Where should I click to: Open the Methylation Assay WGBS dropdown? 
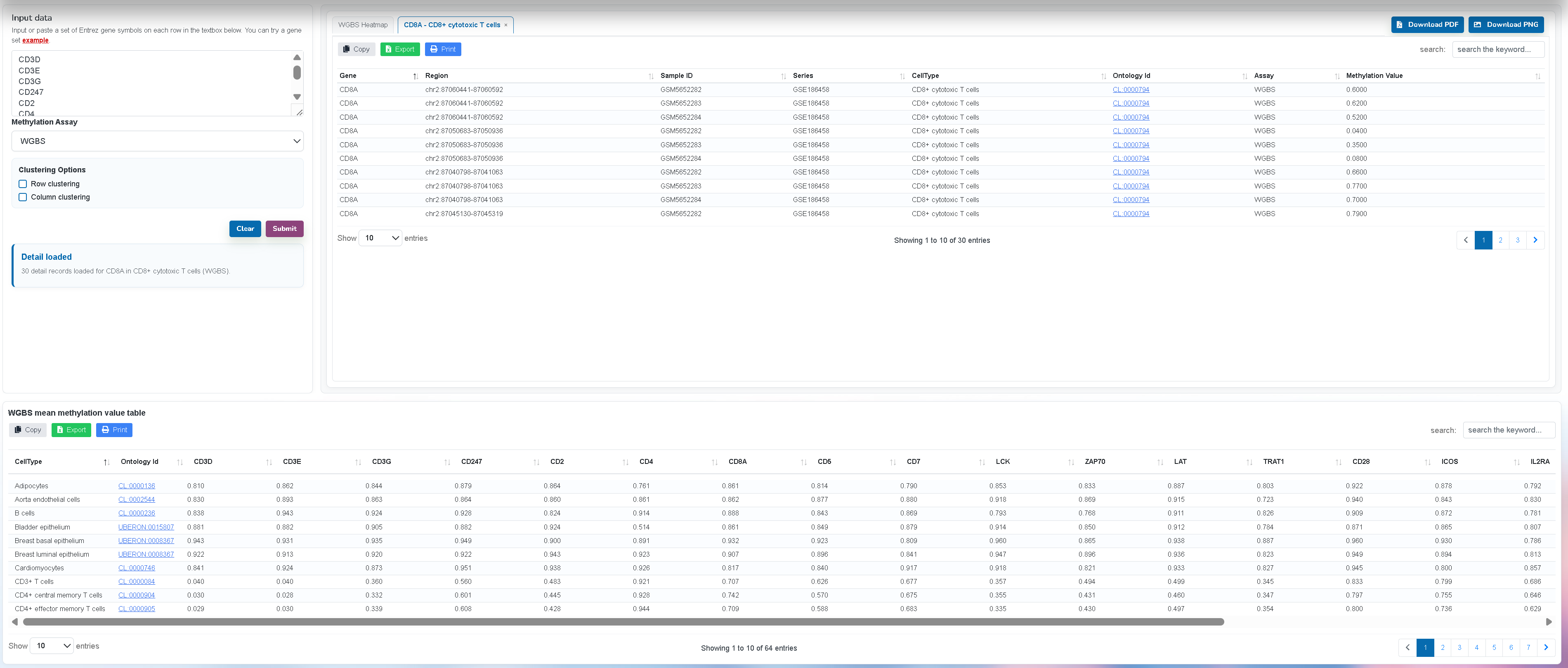[158, 141]
